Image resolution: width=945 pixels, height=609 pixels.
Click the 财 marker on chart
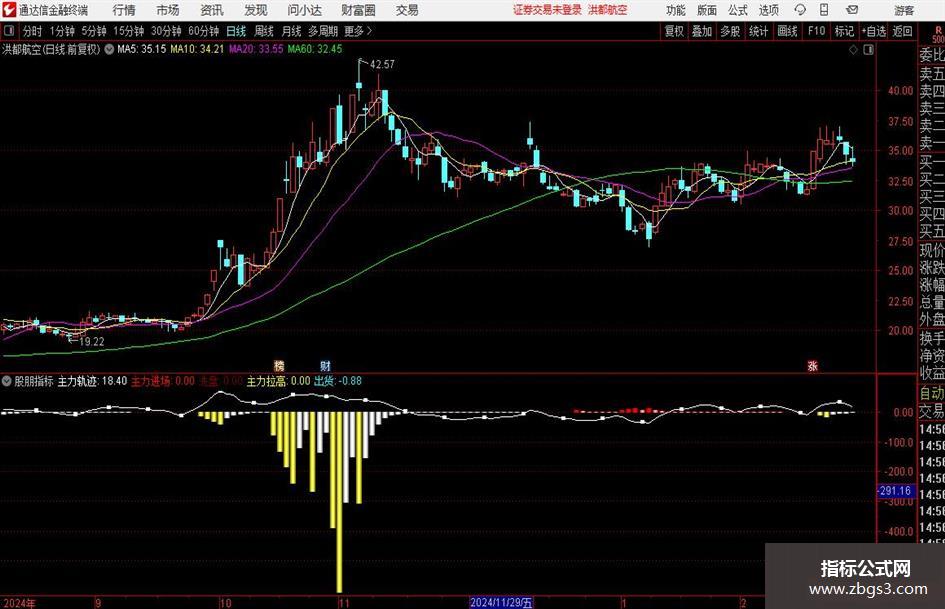325,365
